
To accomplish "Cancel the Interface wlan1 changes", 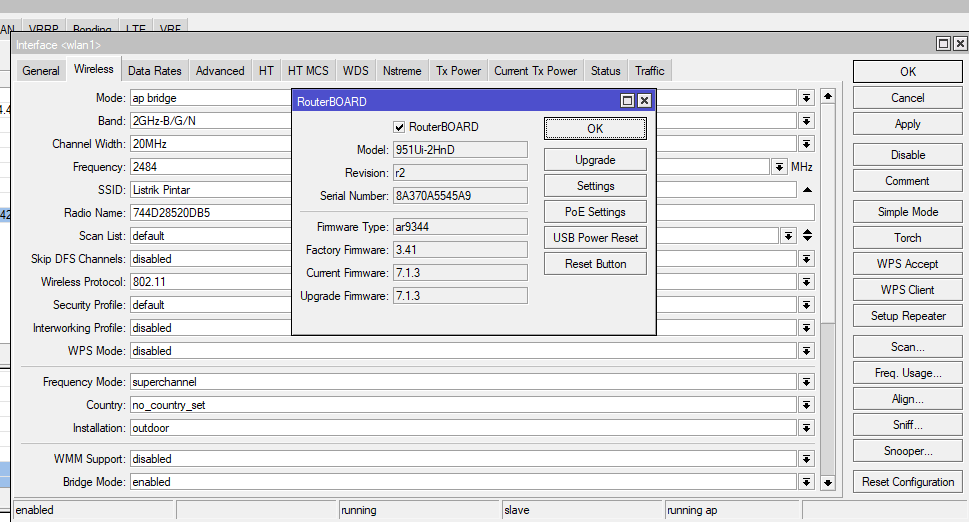I will (x=908, y=98).
